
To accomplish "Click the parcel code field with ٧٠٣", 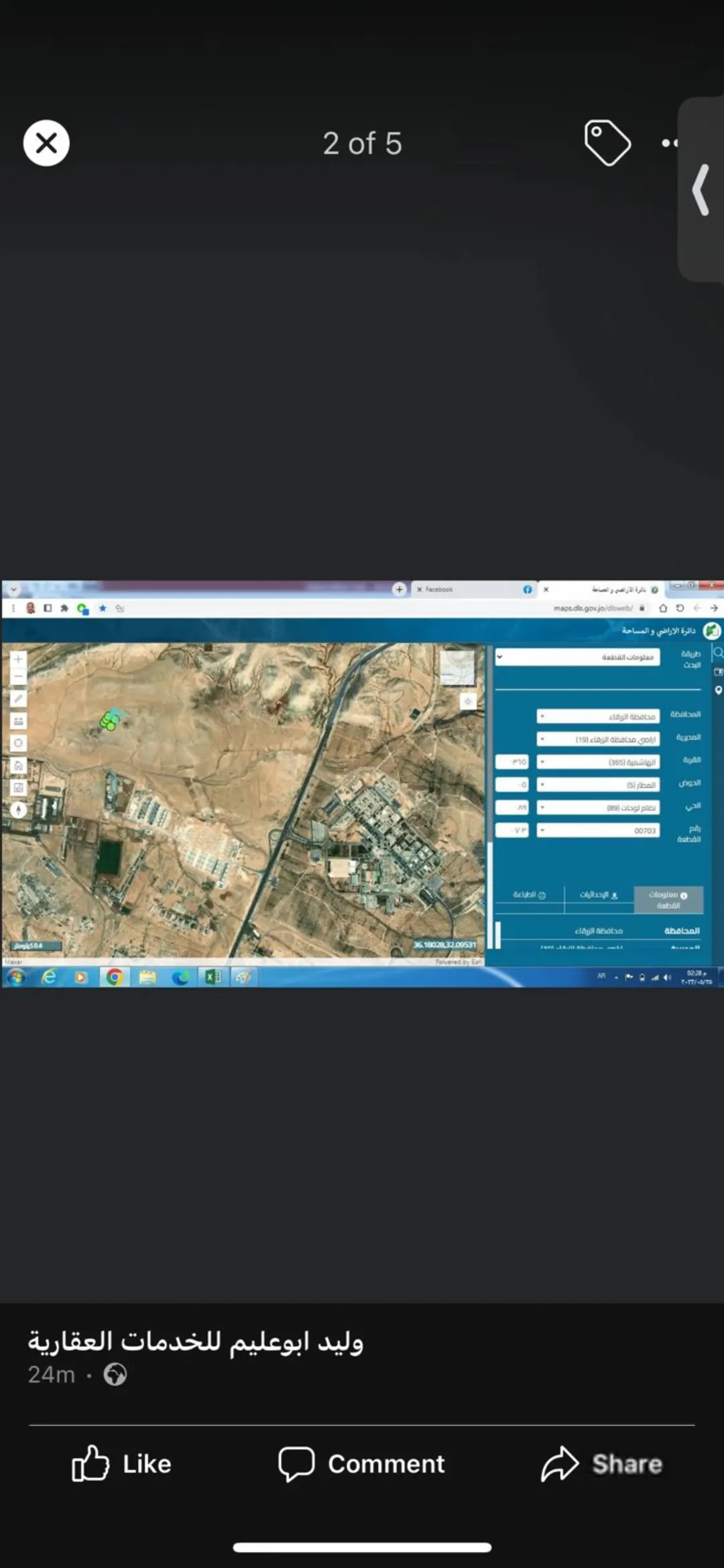I will (x=512, y=831).
